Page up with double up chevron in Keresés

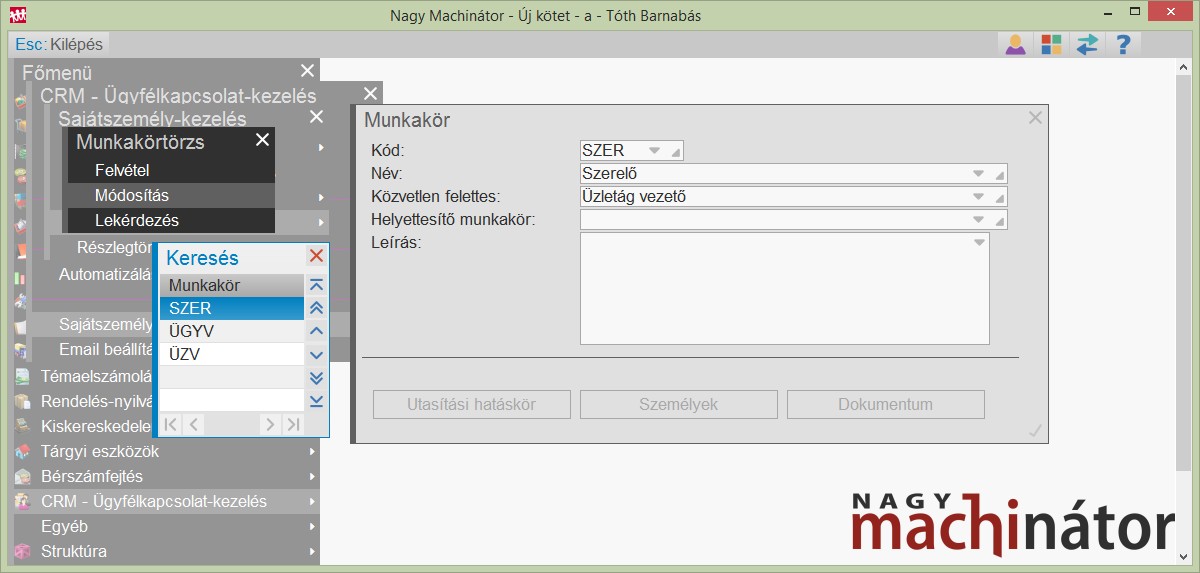[x=317, y=308]
